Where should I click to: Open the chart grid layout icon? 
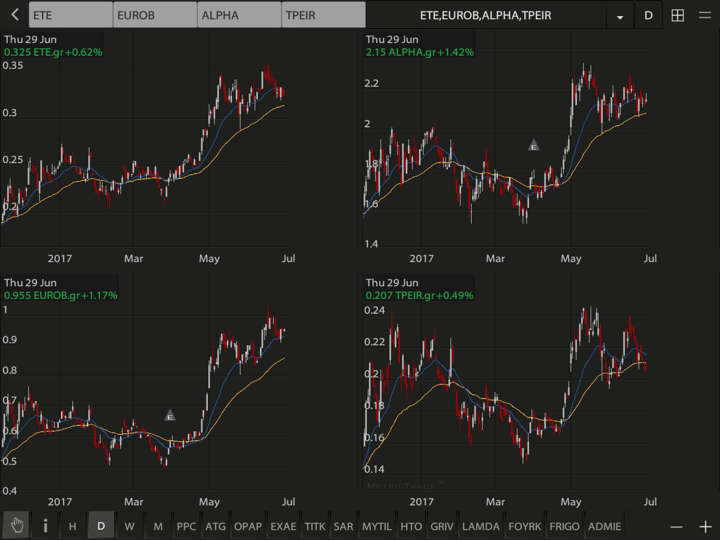click(x=677, y=16)
